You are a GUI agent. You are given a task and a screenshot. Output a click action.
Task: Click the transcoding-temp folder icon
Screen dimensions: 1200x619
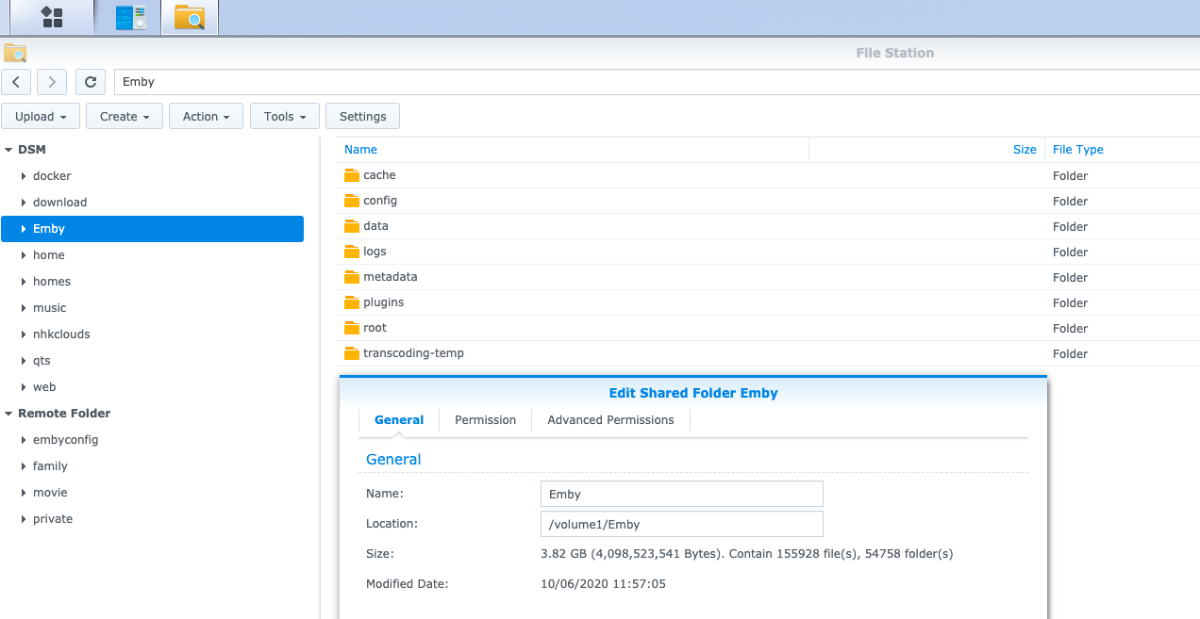[x=351, y=353]
